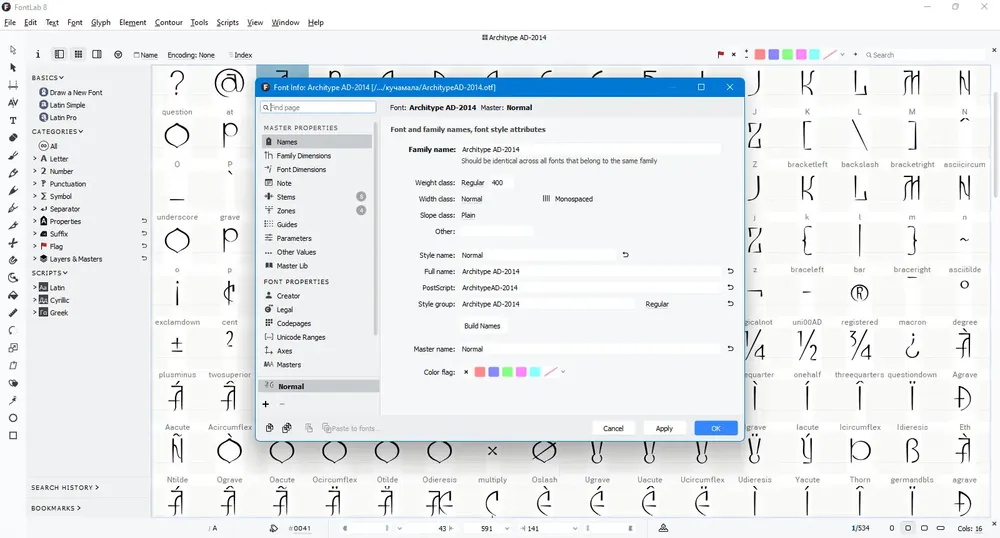Select the black Element arrow tool
Screen dimensions: 1000x538
(13, 68)
